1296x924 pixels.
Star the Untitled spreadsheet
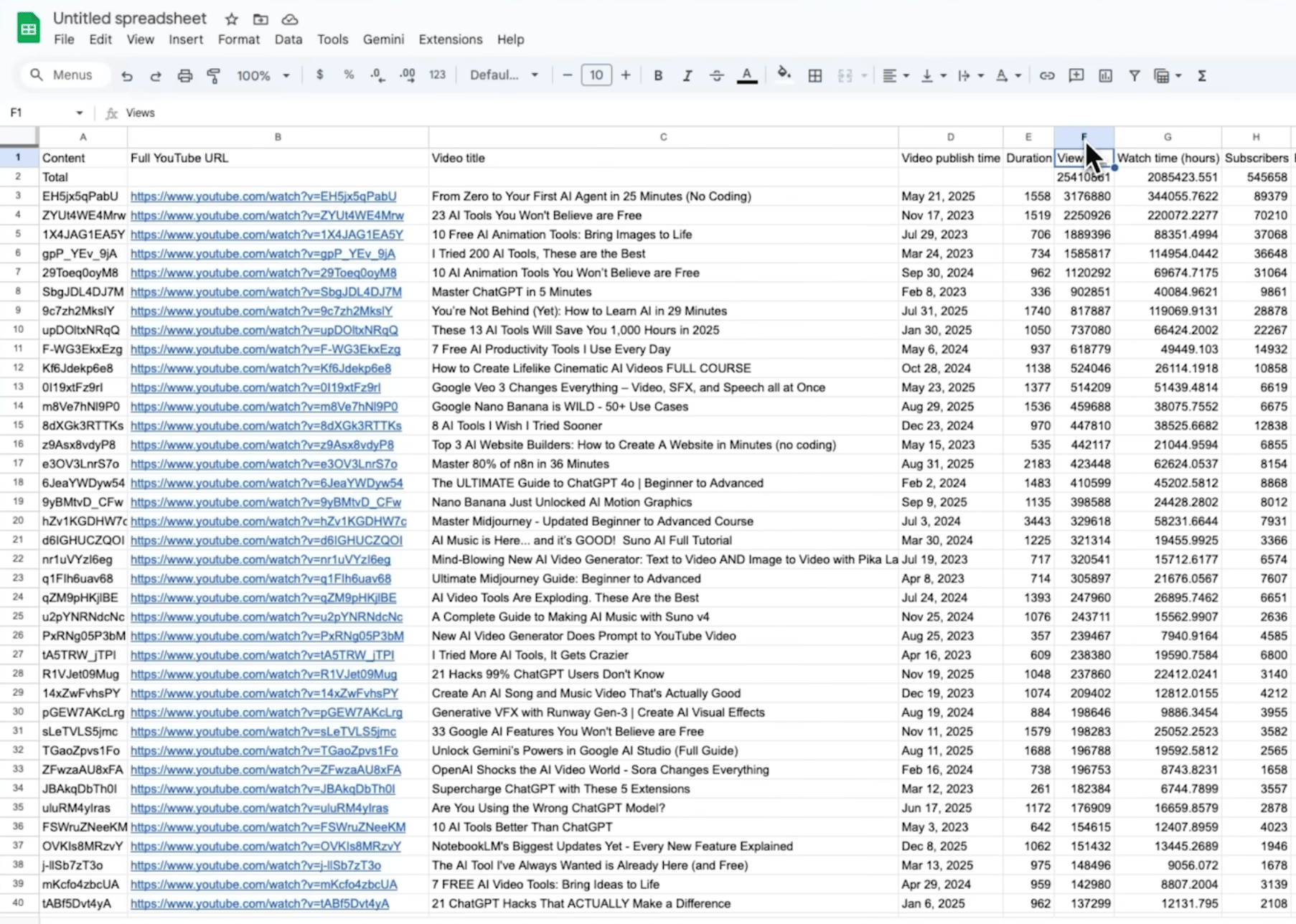point(231,19)
